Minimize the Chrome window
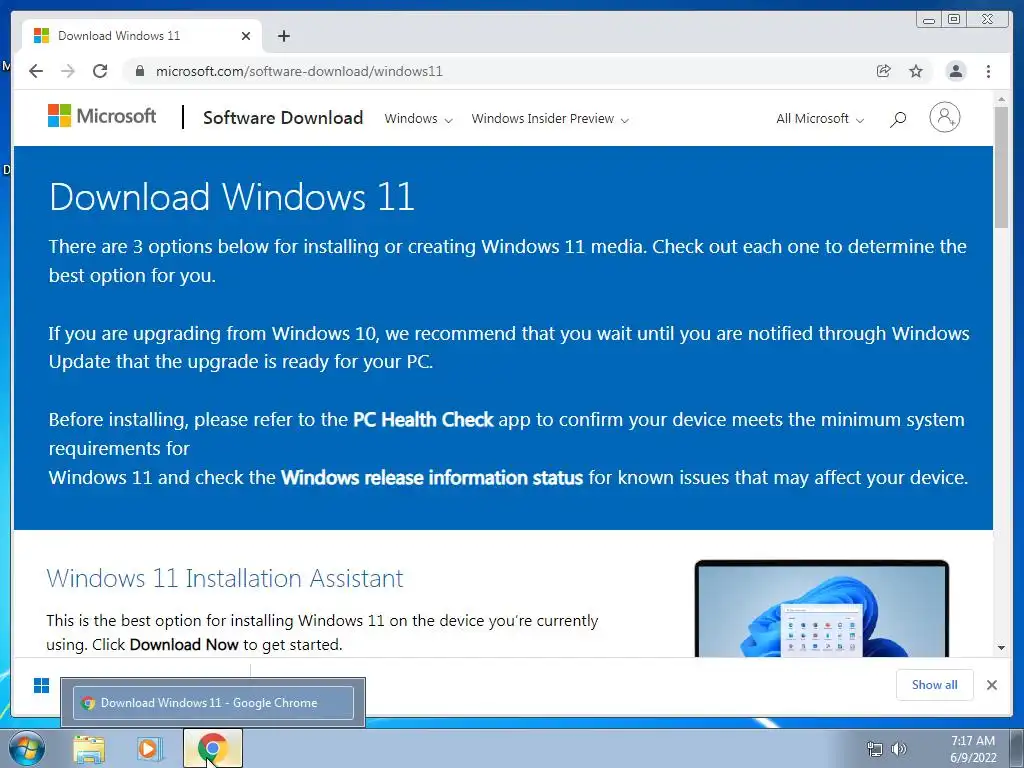Screen dimensions: 1024x768 pyautogui.click(x=929, y=20)
